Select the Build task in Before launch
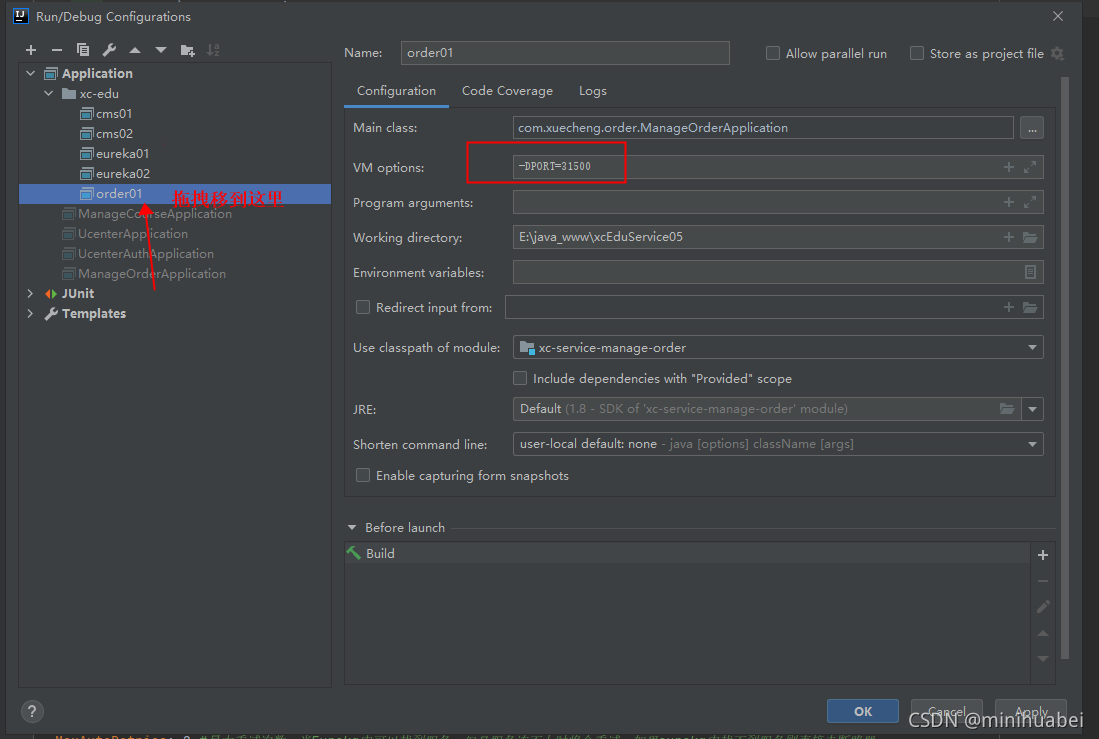This screenshot has width=1099, height=739. [687, 553]
